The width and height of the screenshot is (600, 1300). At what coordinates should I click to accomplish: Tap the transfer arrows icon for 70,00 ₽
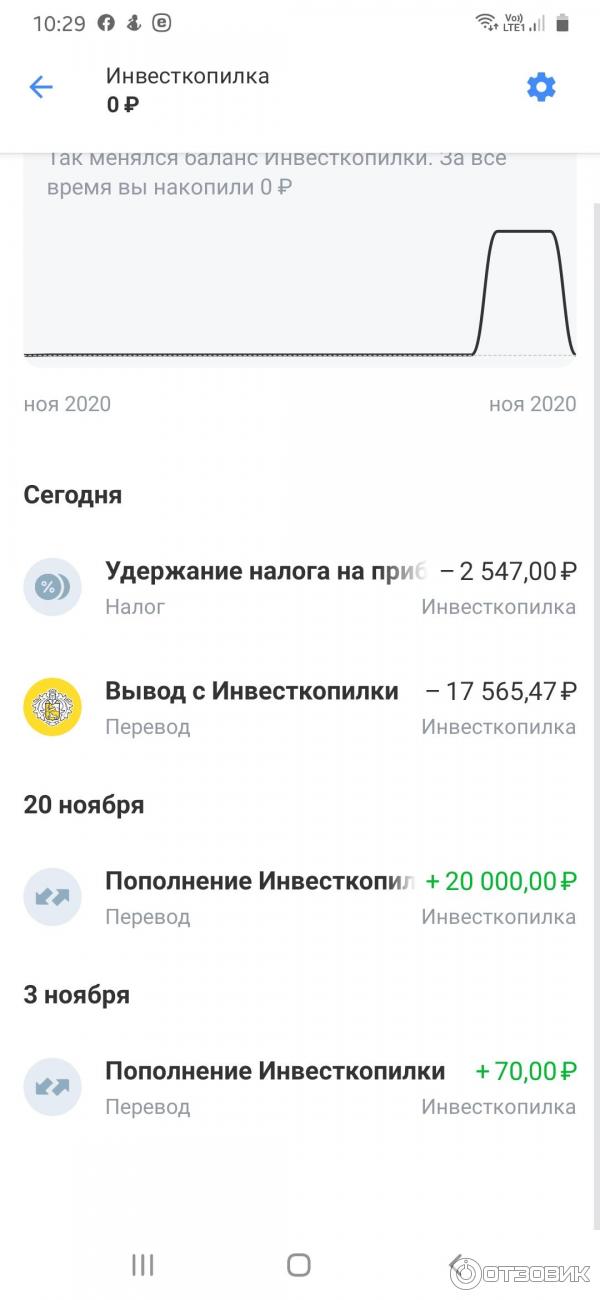tap(52, 1087)
